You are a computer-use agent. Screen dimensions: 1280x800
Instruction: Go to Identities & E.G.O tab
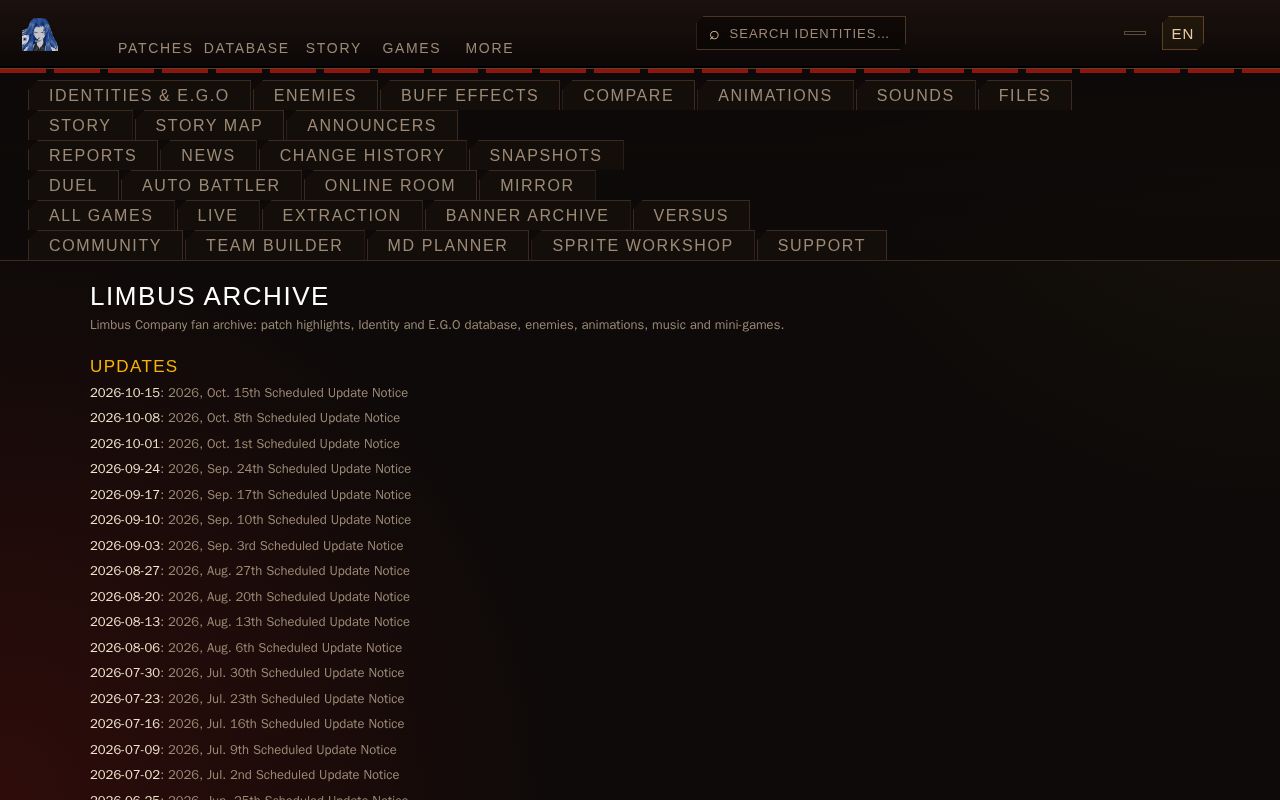(139, 95)
